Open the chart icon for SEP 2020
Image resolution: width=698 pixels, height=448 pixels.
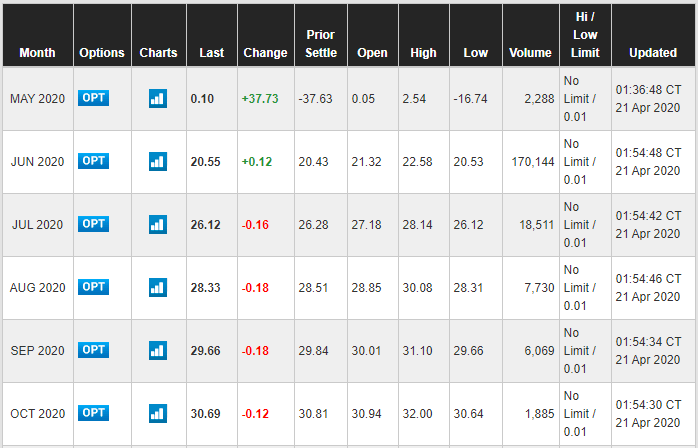coord(158,350)
